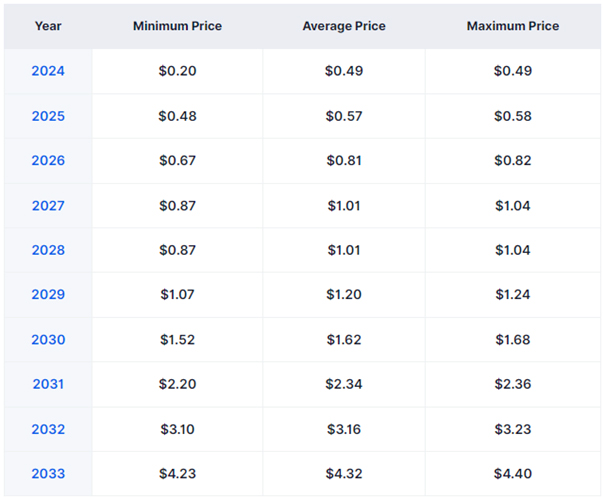605x500 pixels.
Task: Click the Minimum Price column header
Action: (177, 25)
